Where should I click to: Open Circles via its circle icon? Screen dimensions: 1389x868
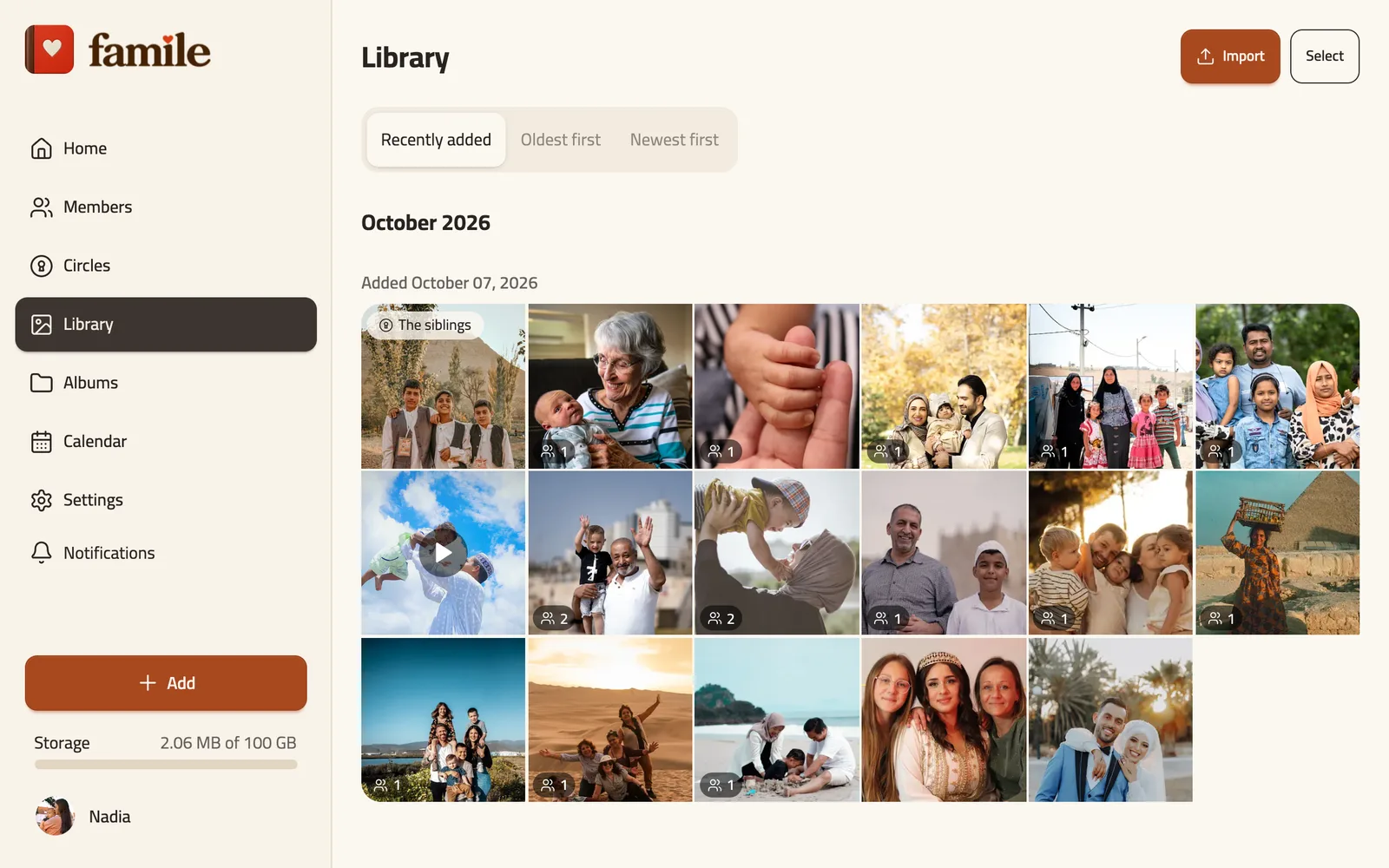pos(41,266)
